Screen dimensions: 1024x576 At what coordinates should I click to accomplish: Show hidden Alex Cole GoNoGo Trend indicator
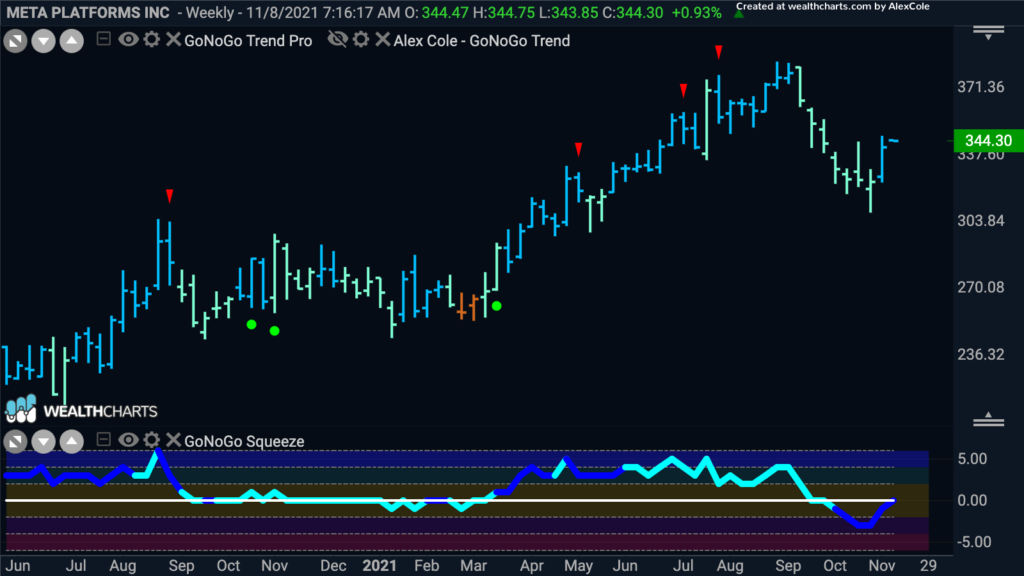pos(337,39)
